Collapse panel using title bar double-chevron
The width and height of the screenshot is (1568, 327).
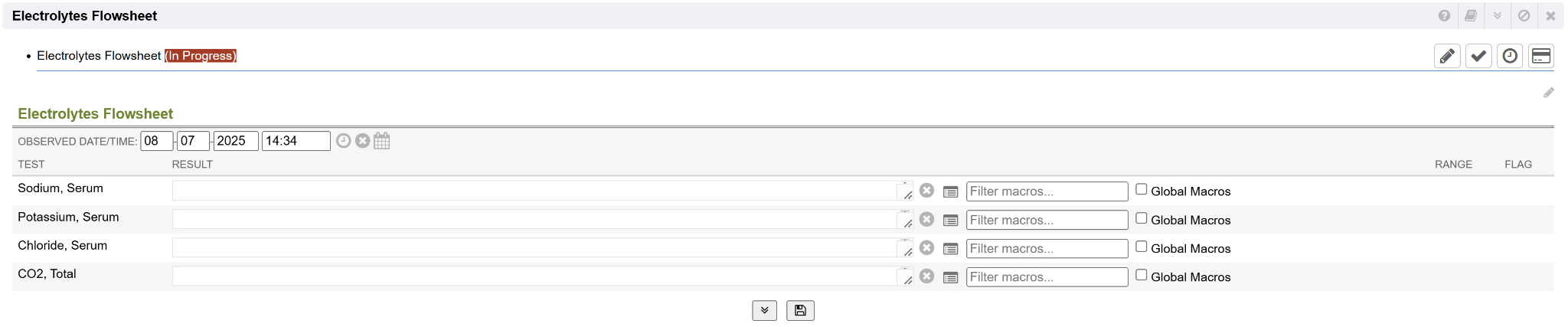pyautogui.click(x=1498, y=15)
